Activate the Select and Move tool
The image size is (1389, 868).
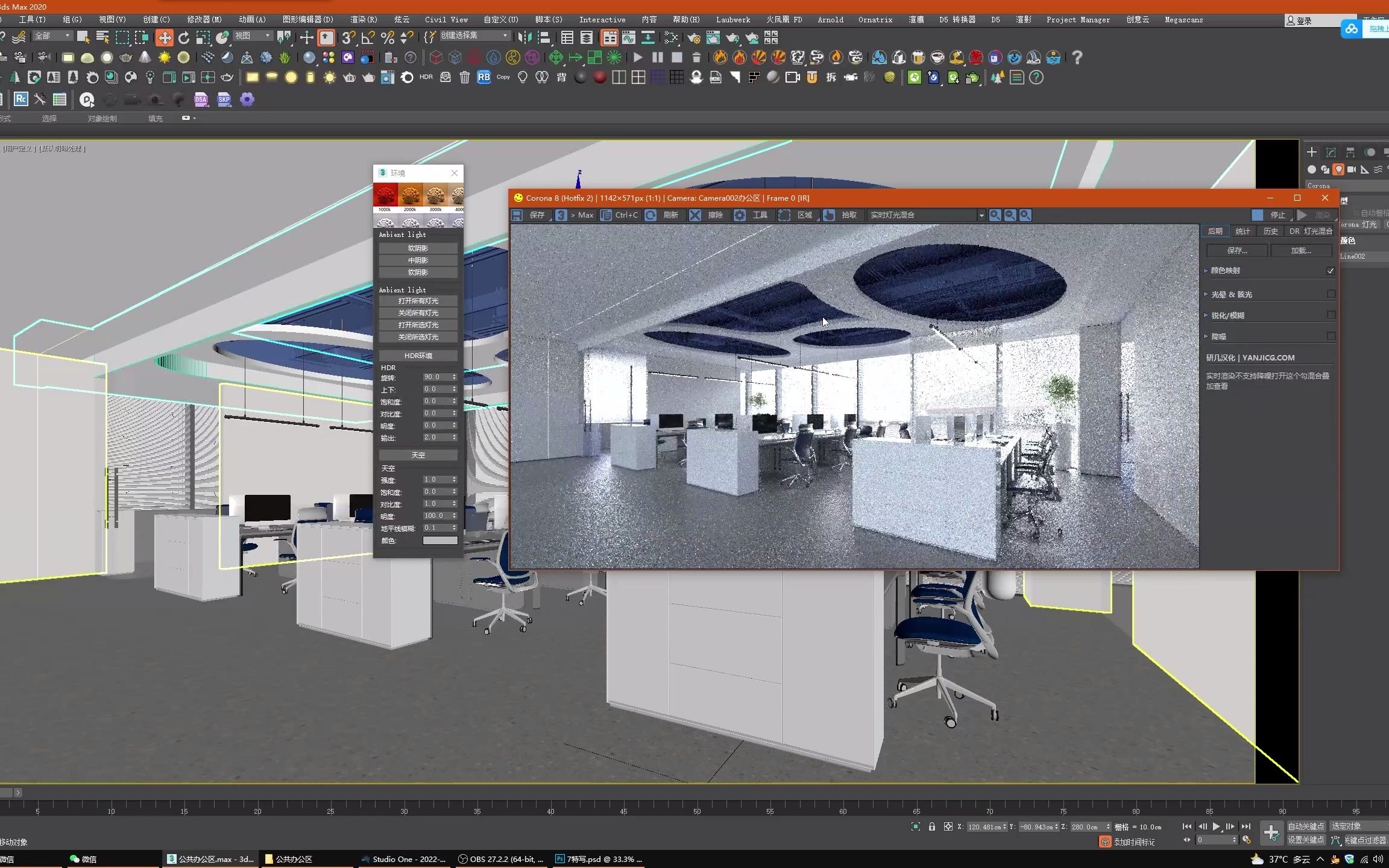(x=164, y=37)
